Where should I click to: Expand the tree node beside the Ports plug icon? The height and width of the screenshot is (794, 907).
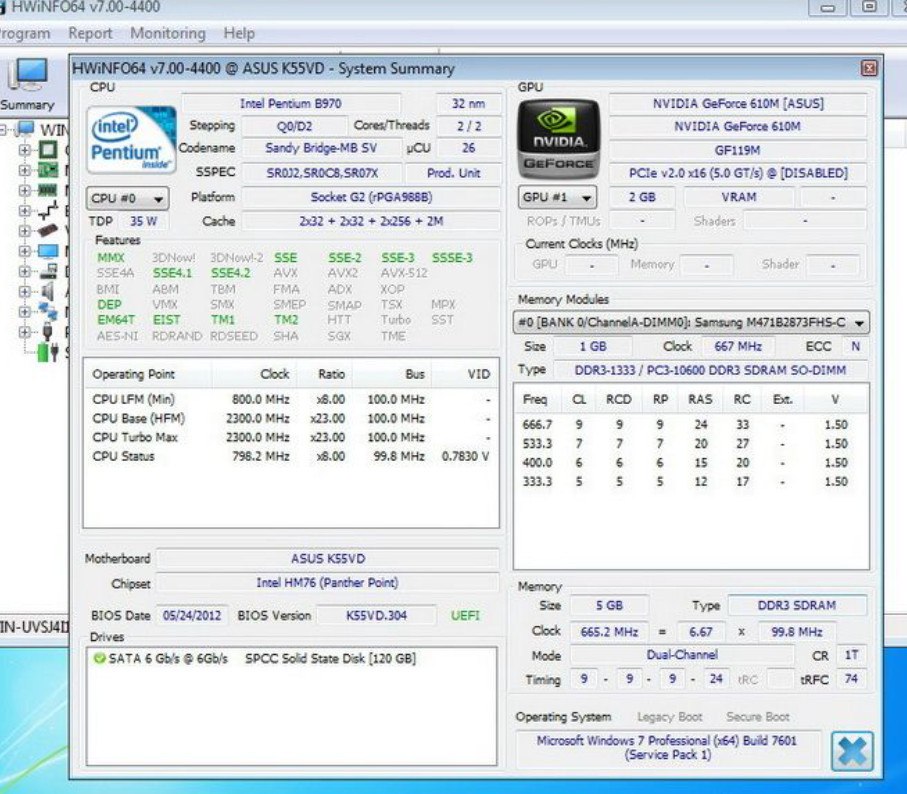coord(24,332)
